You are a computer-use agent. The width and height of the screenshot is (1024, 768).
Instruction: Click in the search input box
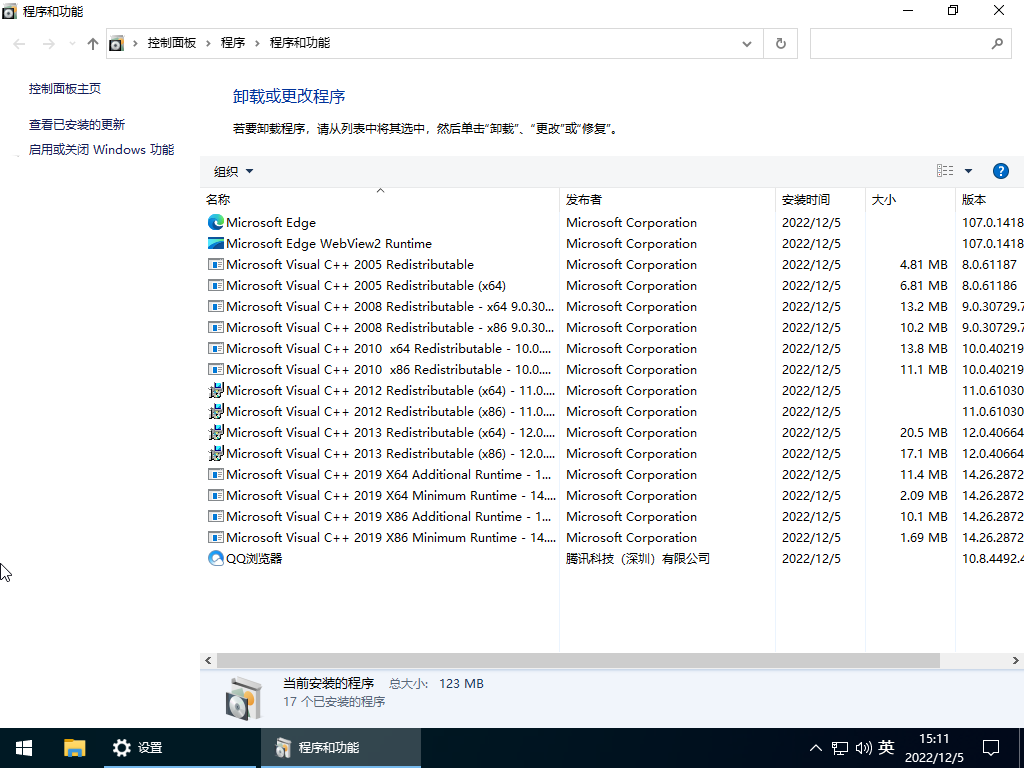coord(899,44)
